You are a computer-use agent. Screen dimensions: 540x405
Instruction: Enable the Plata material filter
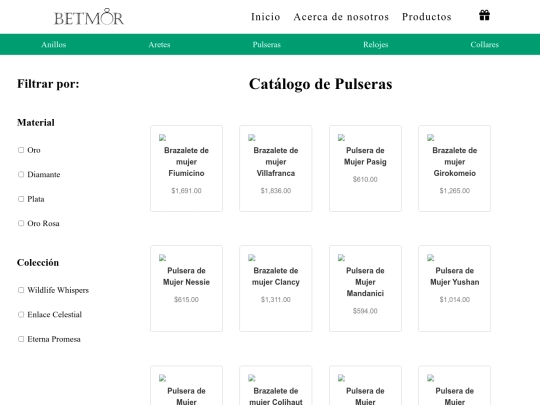21,199
